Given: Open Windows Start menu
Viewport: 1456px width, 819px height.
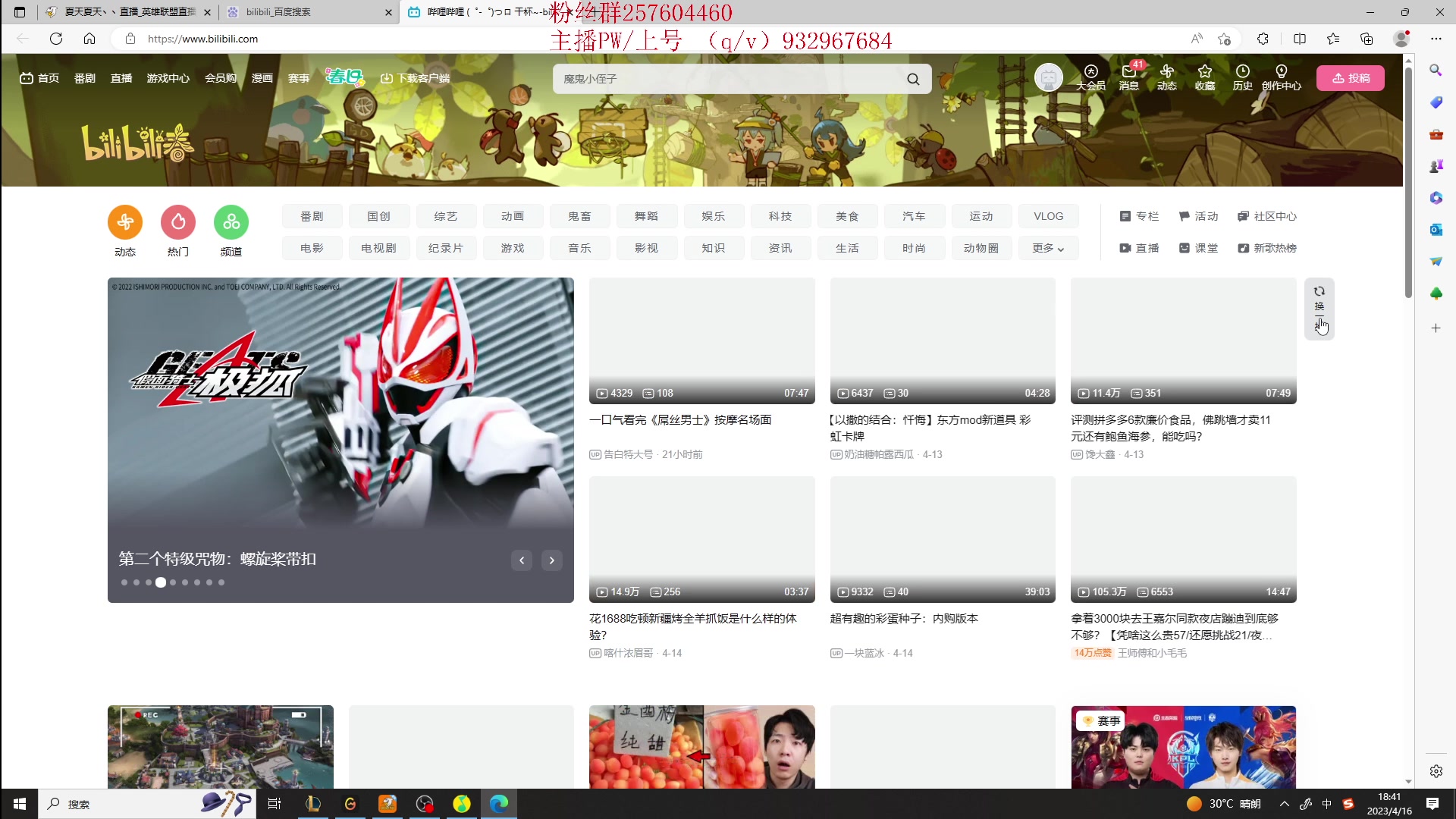Looking at the screenshot, I should pyautogui.click(x=20, y=804).
